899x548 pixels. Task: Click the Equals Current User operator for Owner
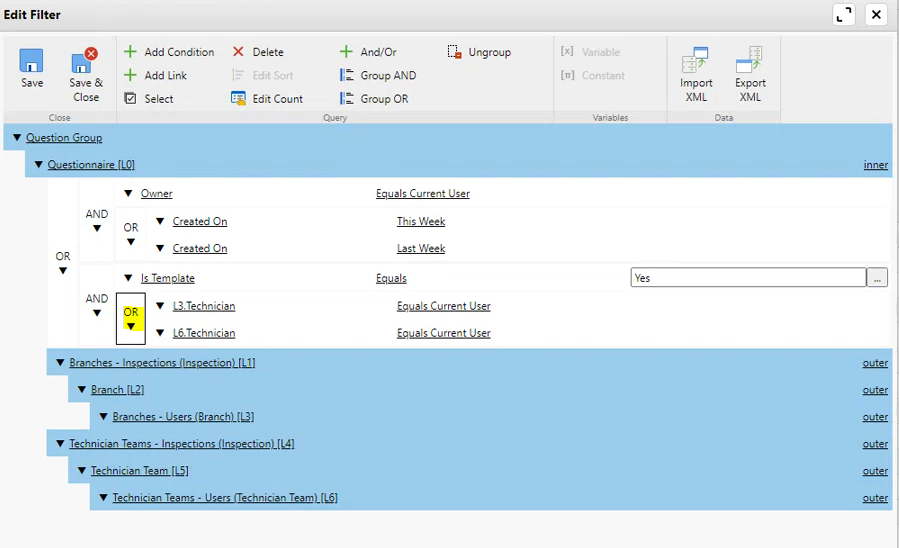(x=422, y=194)
